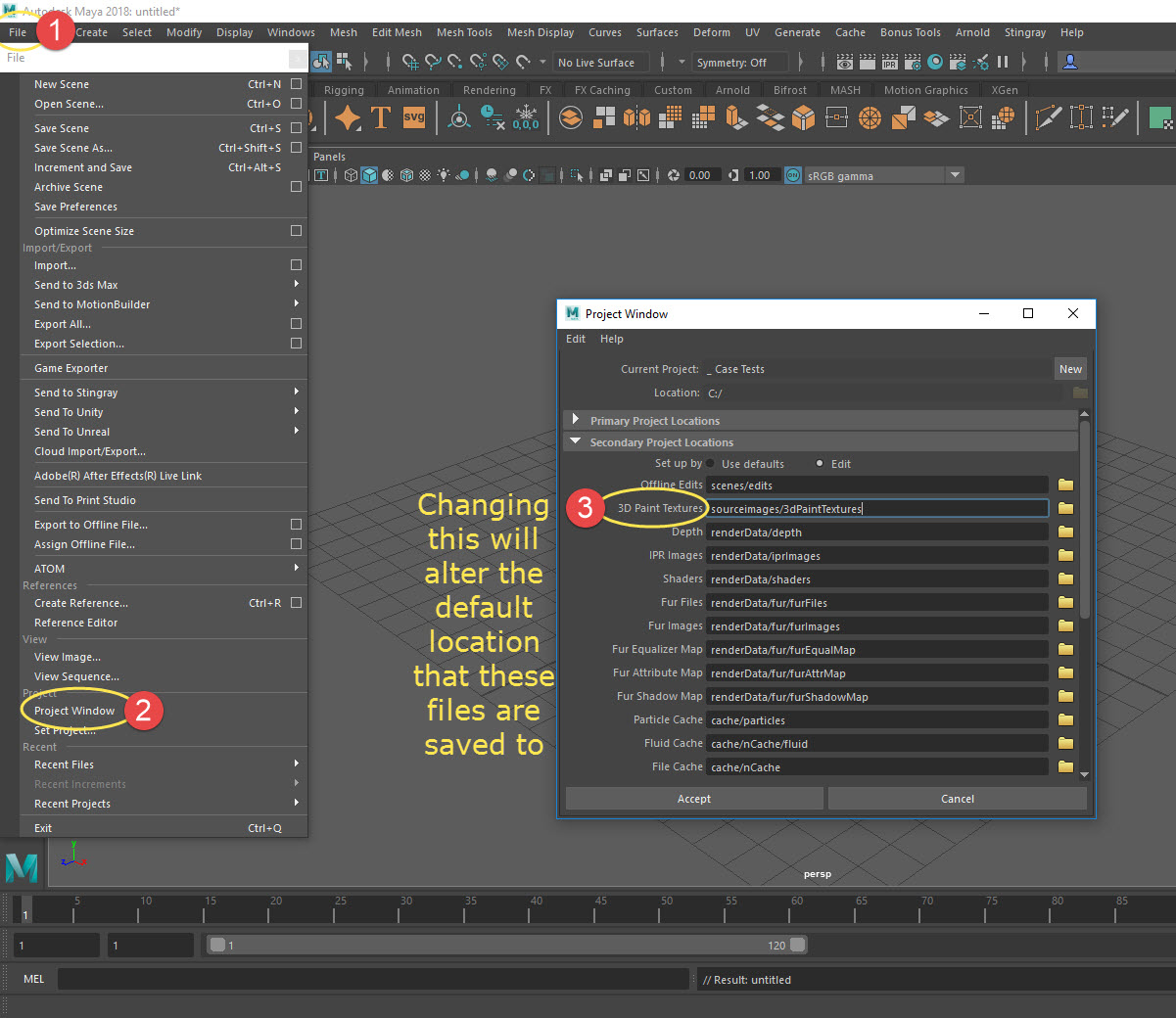The height and width of the screenshot is (1018, 1176).
Task: Expand the Primary Project Locations section
Action: 578,421
